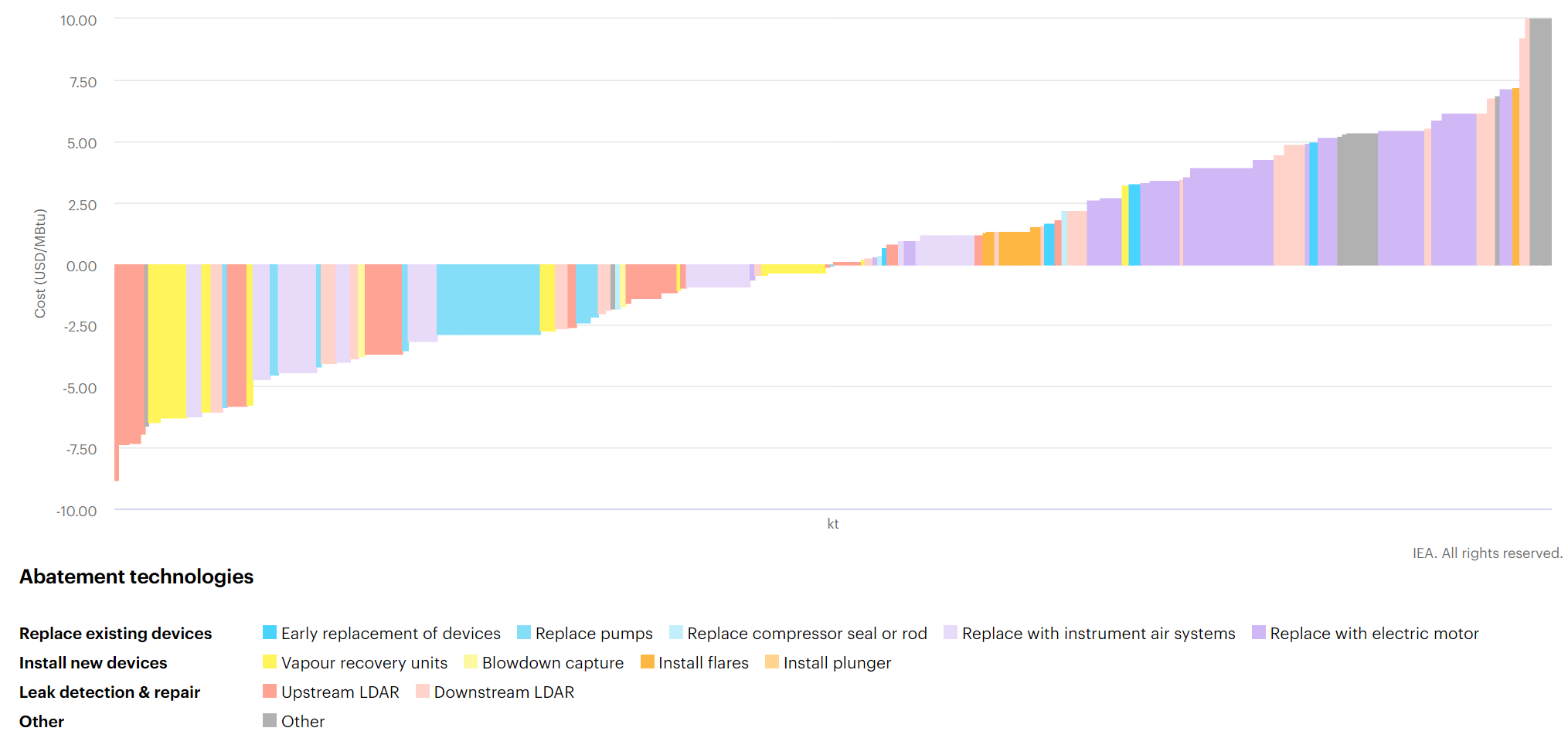Toggle the Blowdown capture legend label
This screenshot has width=1568, height=738.
pyautogui.click(x=553, y=663)
